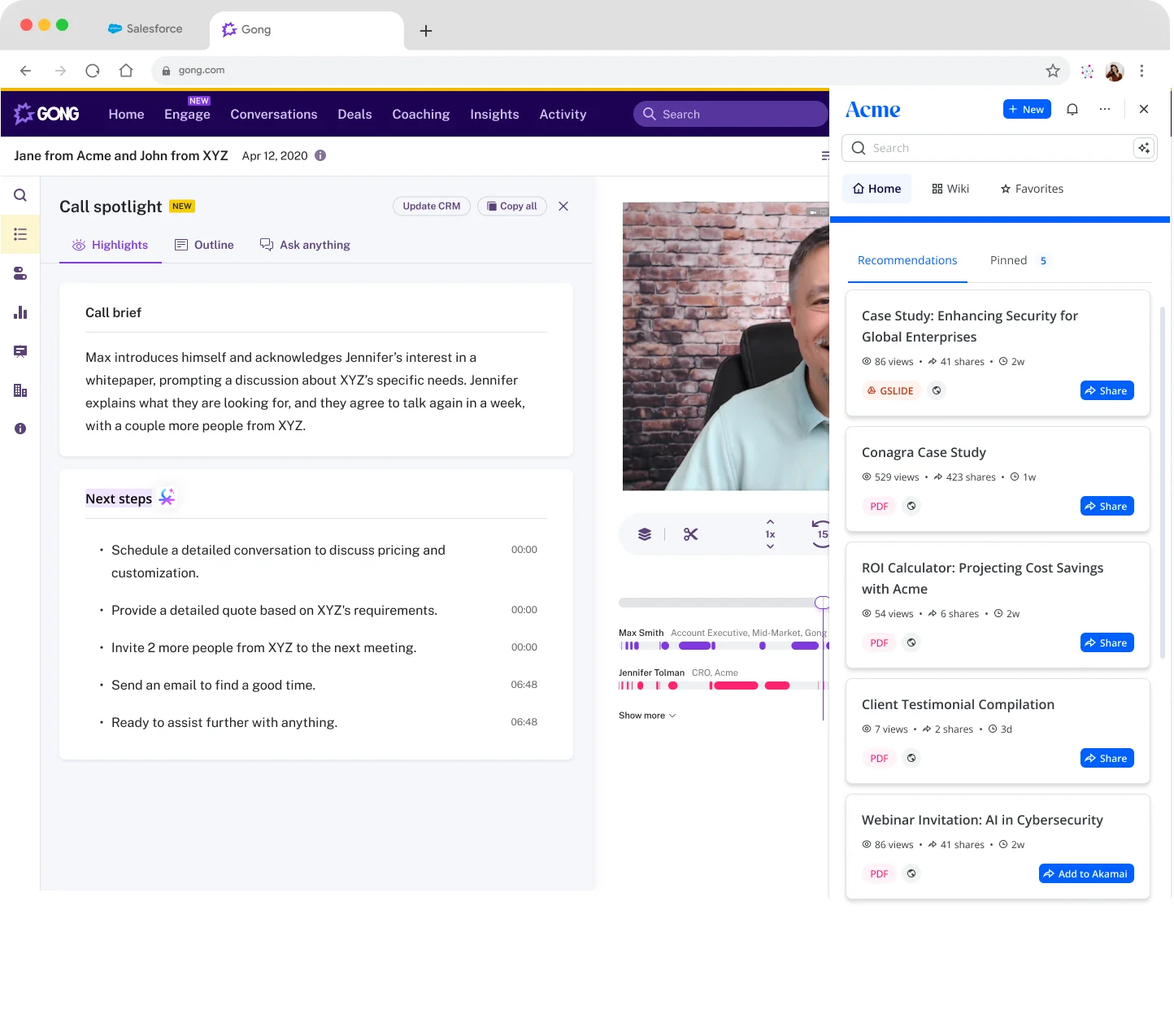Viewport: 1174px width, 1036px height.
Task: Share the Client Testimonial Compilation
Action: point(1107,758)
